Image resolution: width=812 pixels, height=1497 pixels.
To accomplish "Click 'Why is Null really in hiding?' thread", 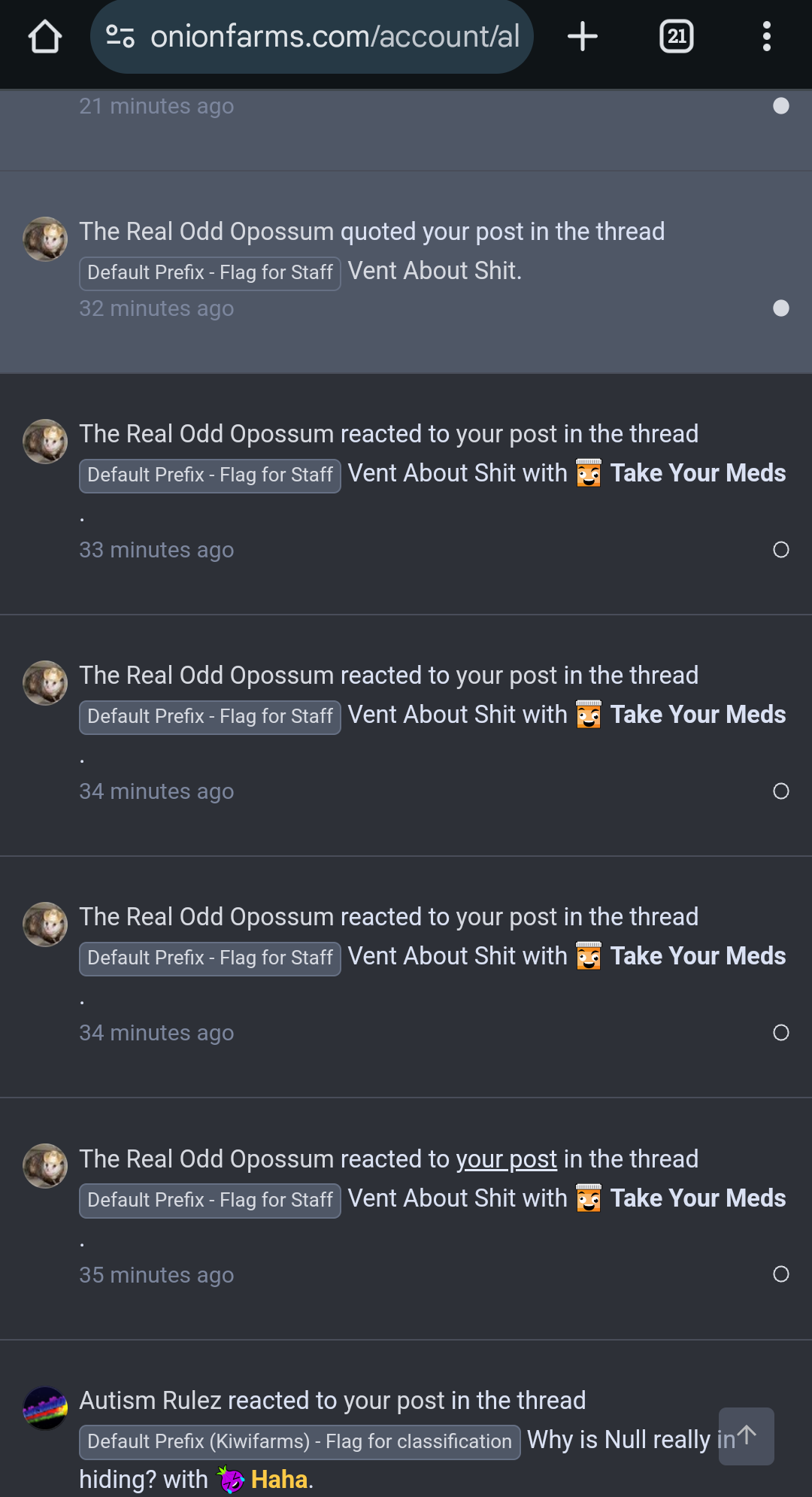I will 407,1459.
